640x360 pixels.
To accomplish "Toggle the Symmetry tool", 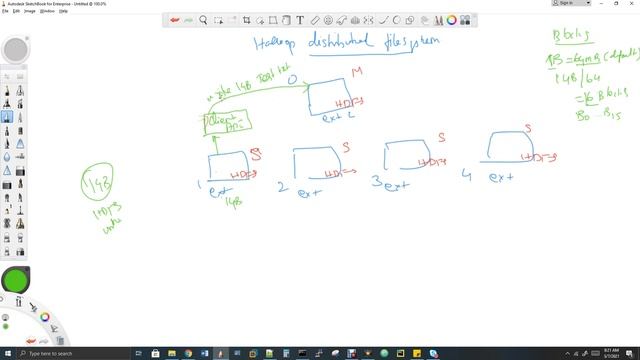I will coord(369,20).
